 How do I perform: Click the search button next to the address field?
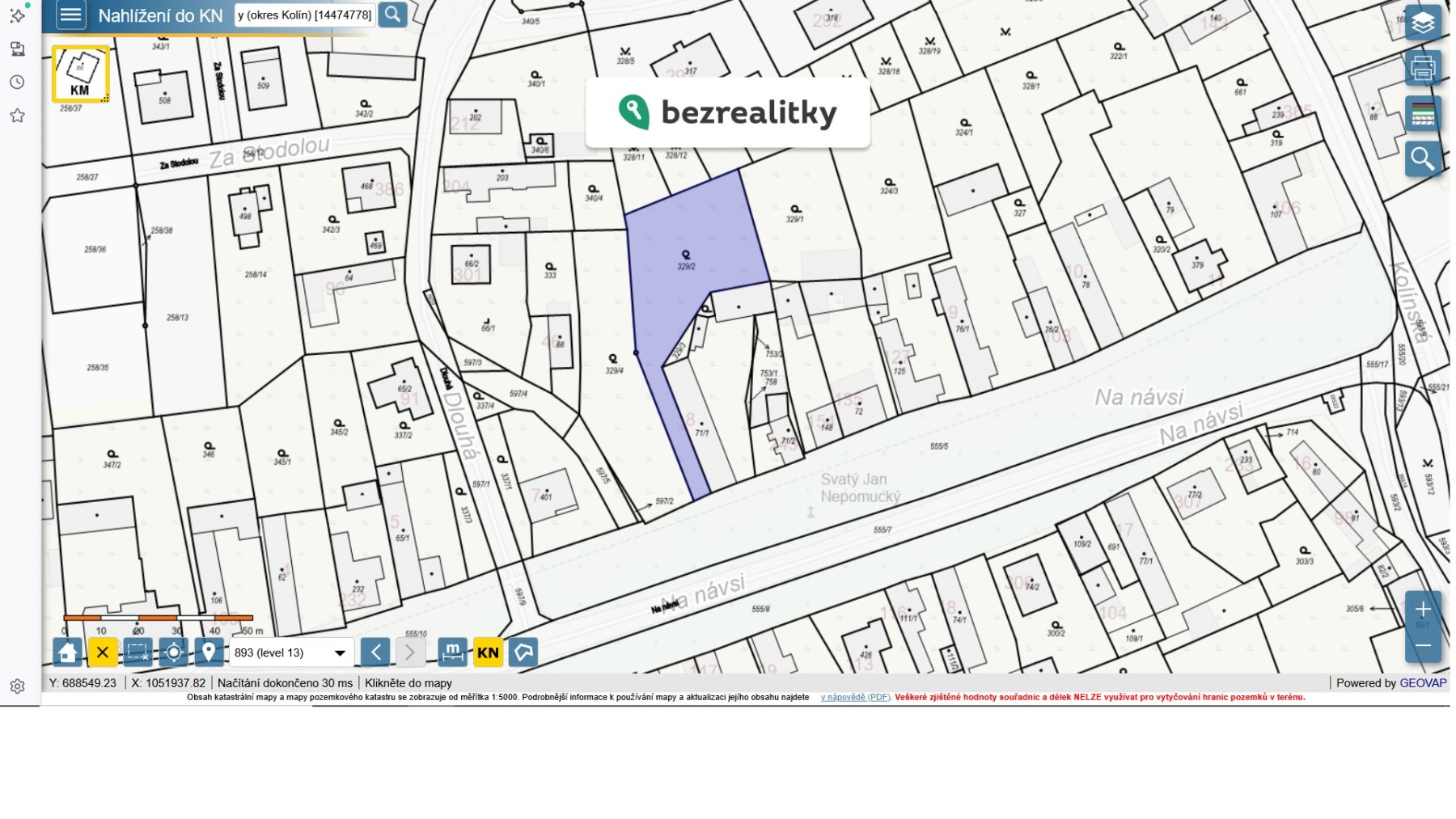click(393, 15)
